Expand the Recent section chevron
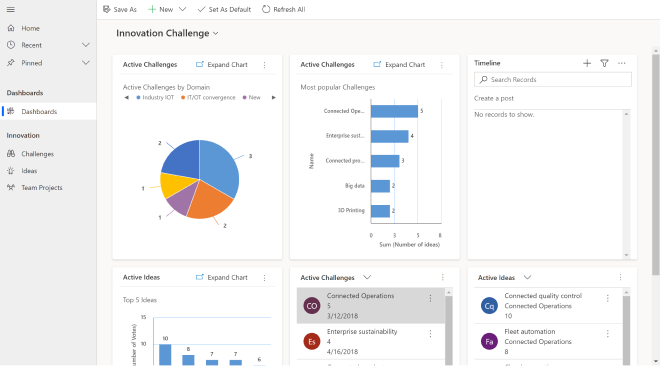Screen dimensions: 660x374 [x=85, y=45]
